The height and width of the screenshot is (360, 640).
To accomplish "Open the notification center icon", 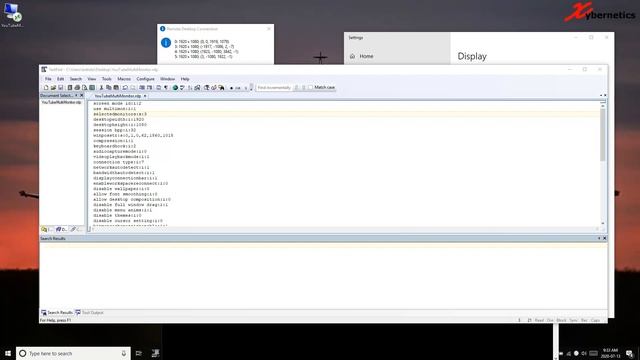I will coord(630,353).
